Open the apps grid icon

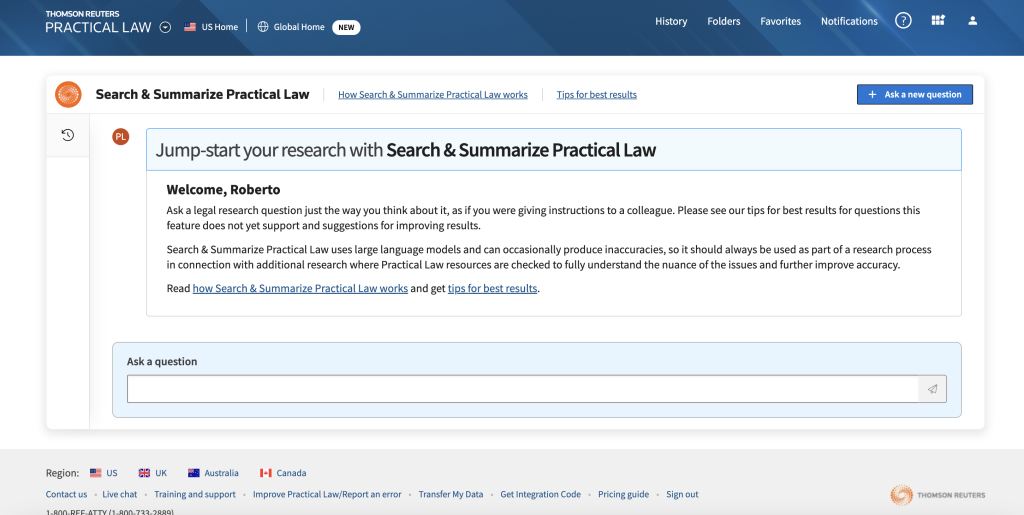coord(937,21)
